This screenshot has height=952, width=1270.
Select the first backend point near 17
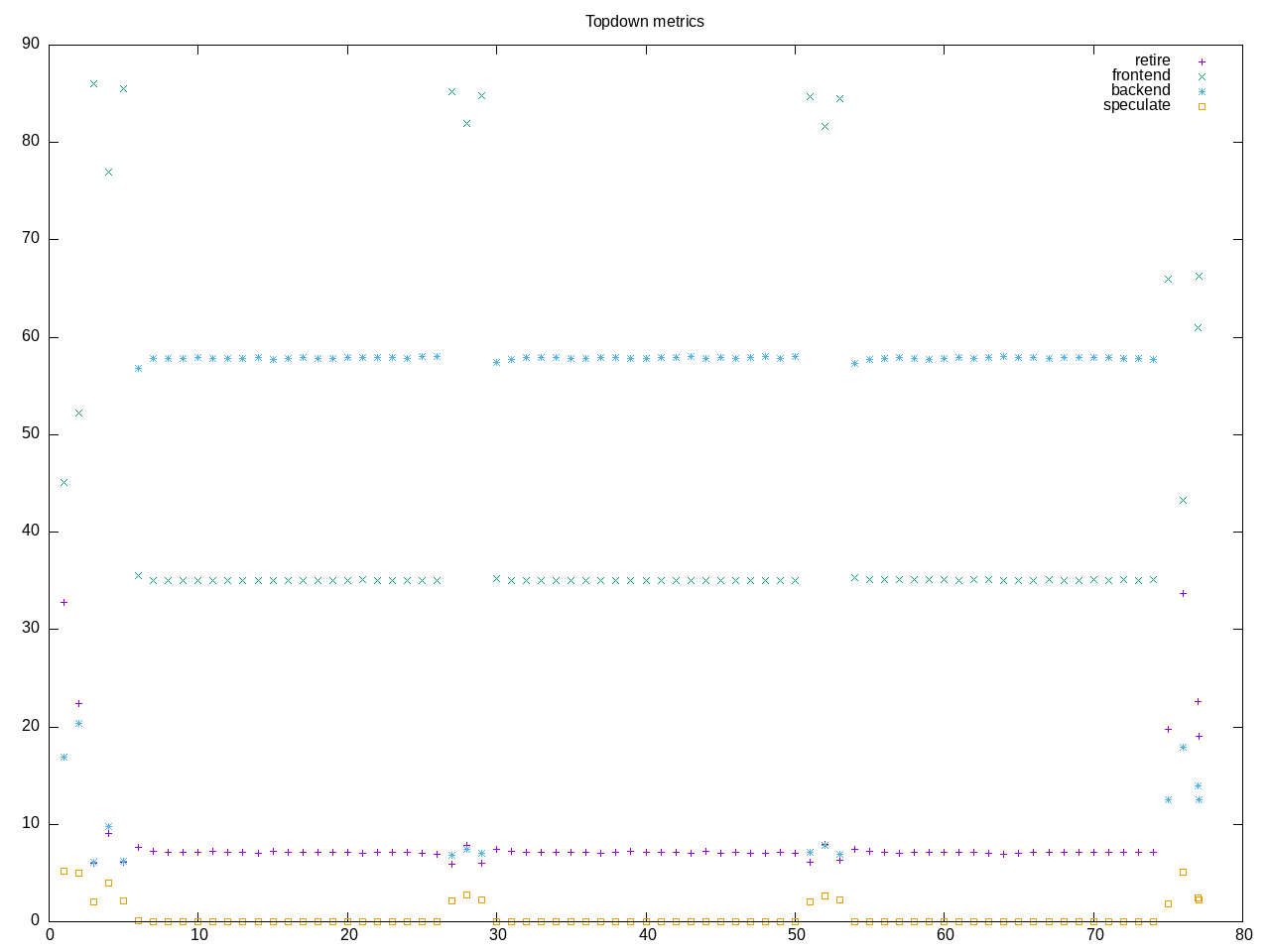point(63,758)
